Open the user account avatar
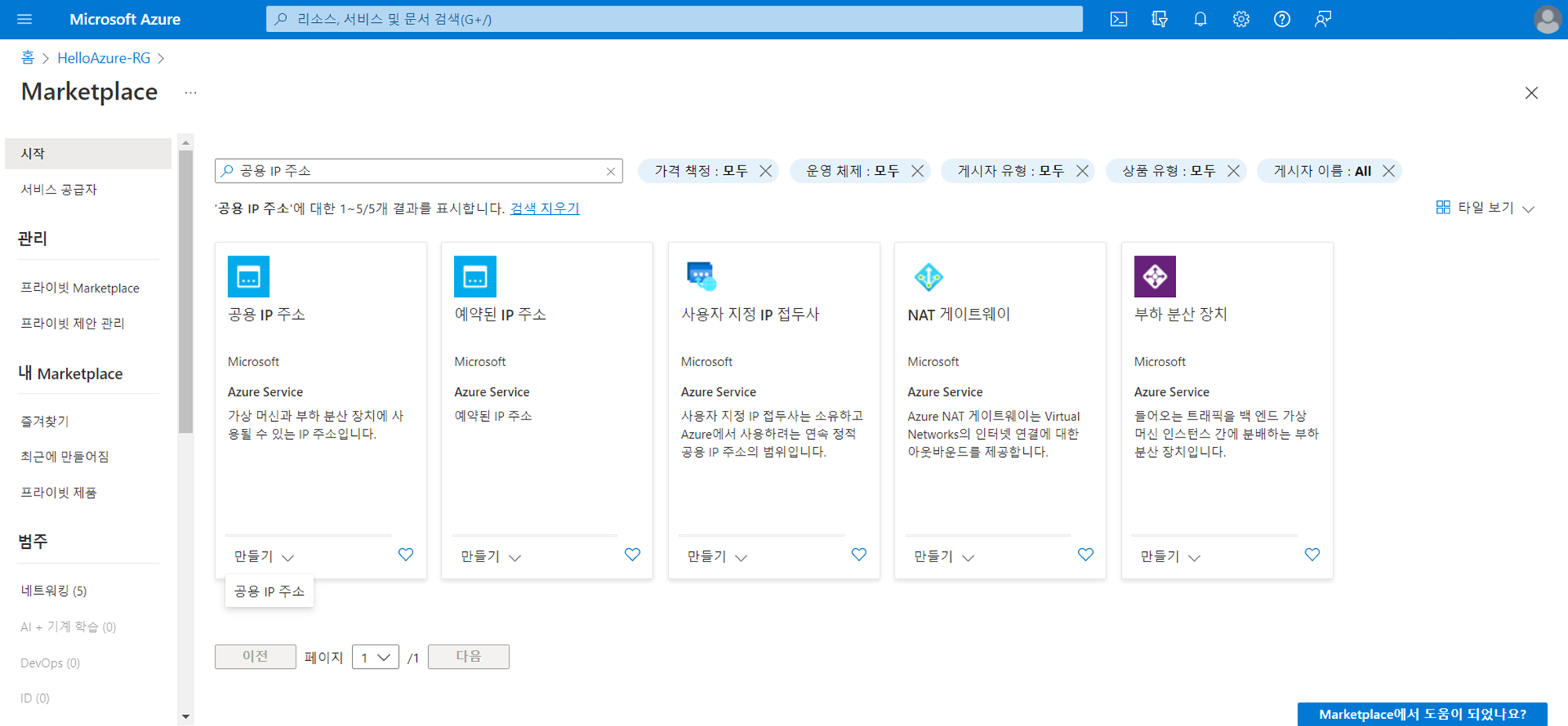This screenshot has height=726, width=1568. (1547, 20)
